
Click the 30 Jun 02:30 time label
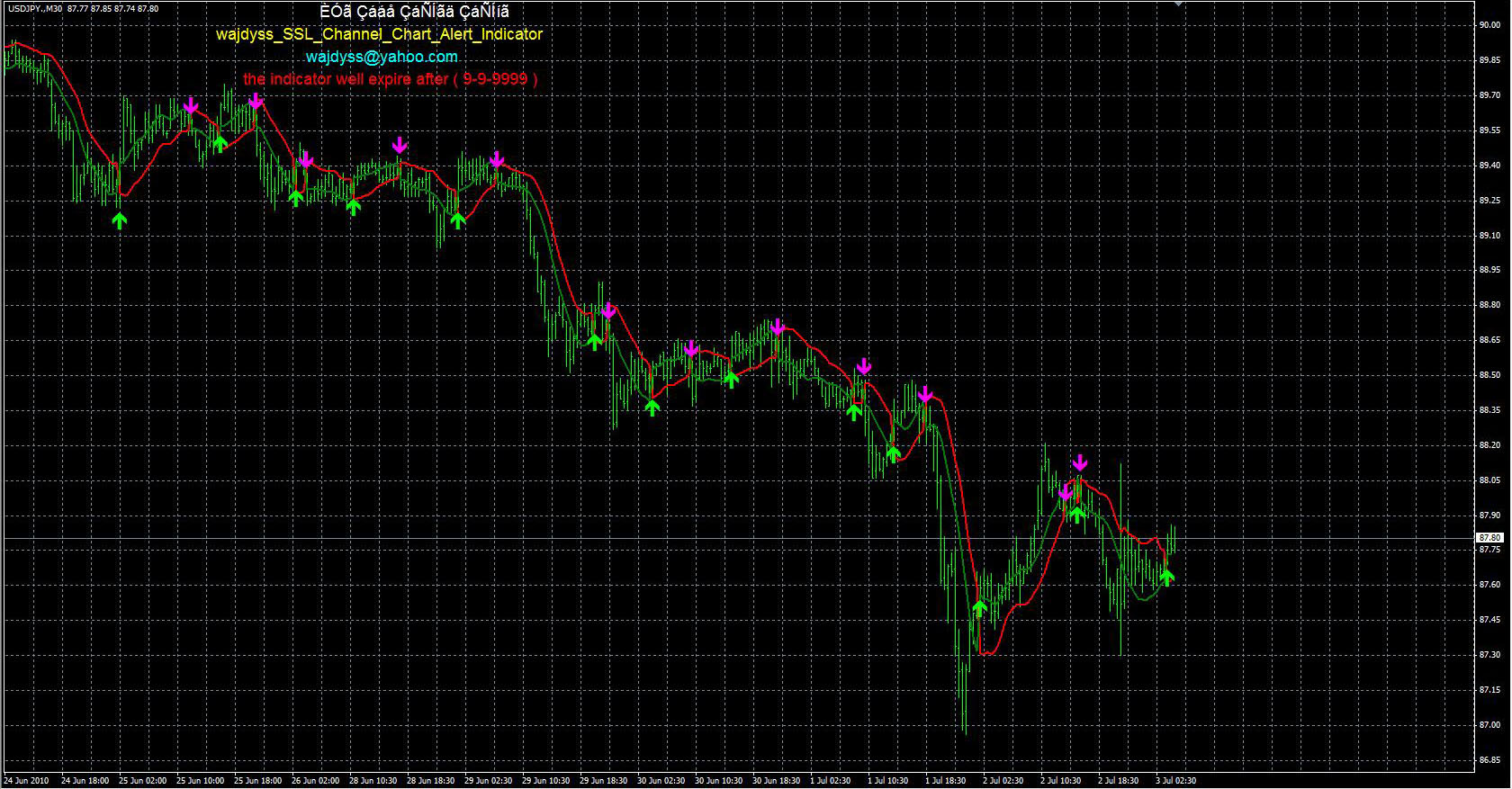point(661,781)
